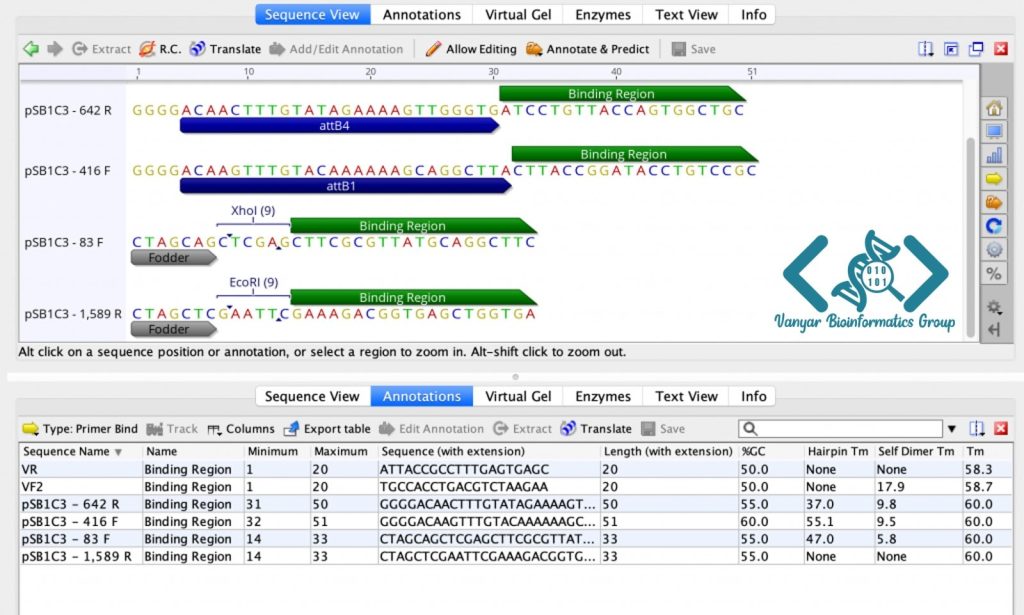
Task: Select the attB1 annotation bar
Action: point(345,186)
